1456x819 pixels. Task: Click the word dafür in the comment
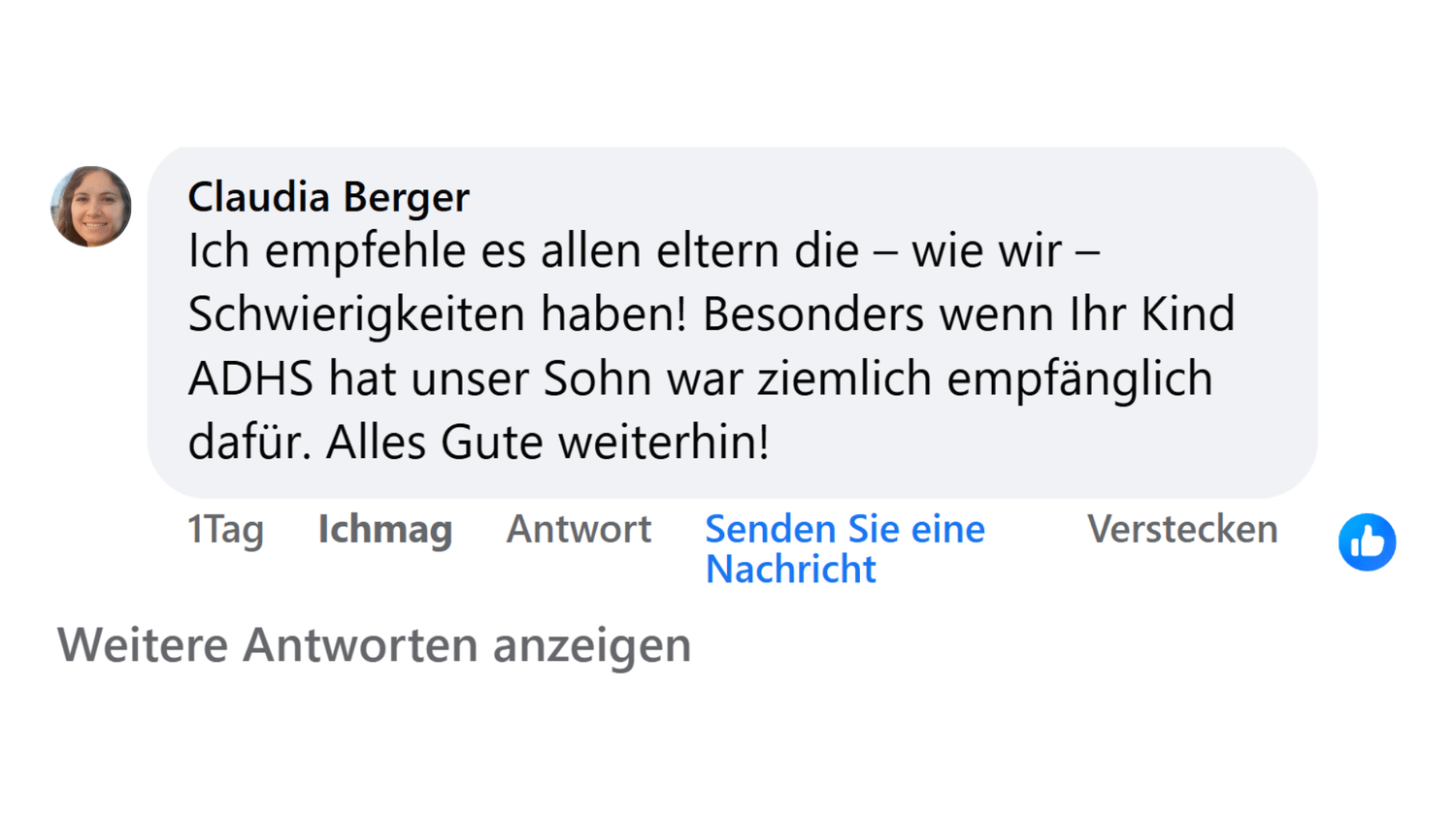(x=248, y=442)
